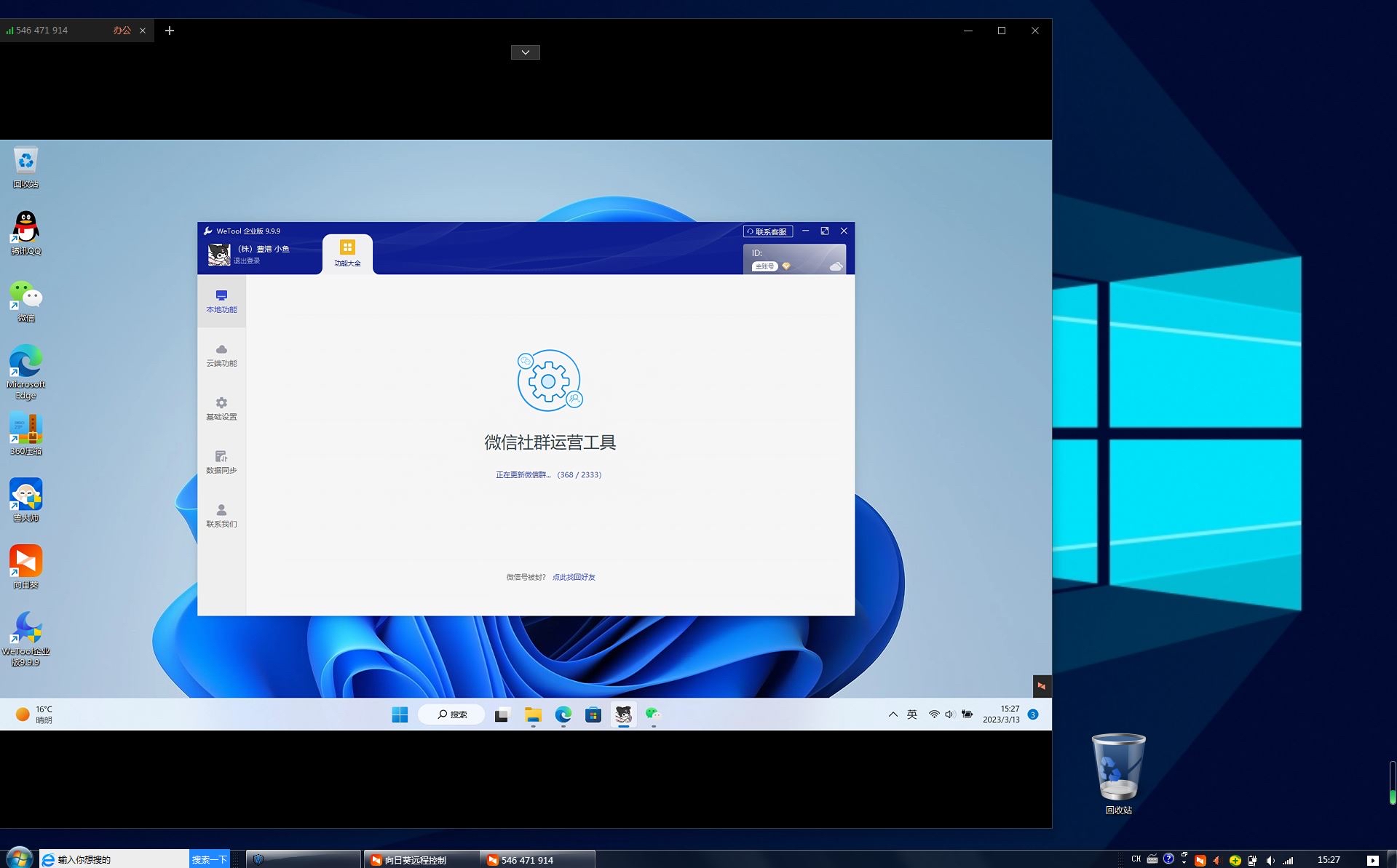Open 联系我们 in WeTool sidebar
This screenshot has height=868, width=1397.
tap(221, 515)
